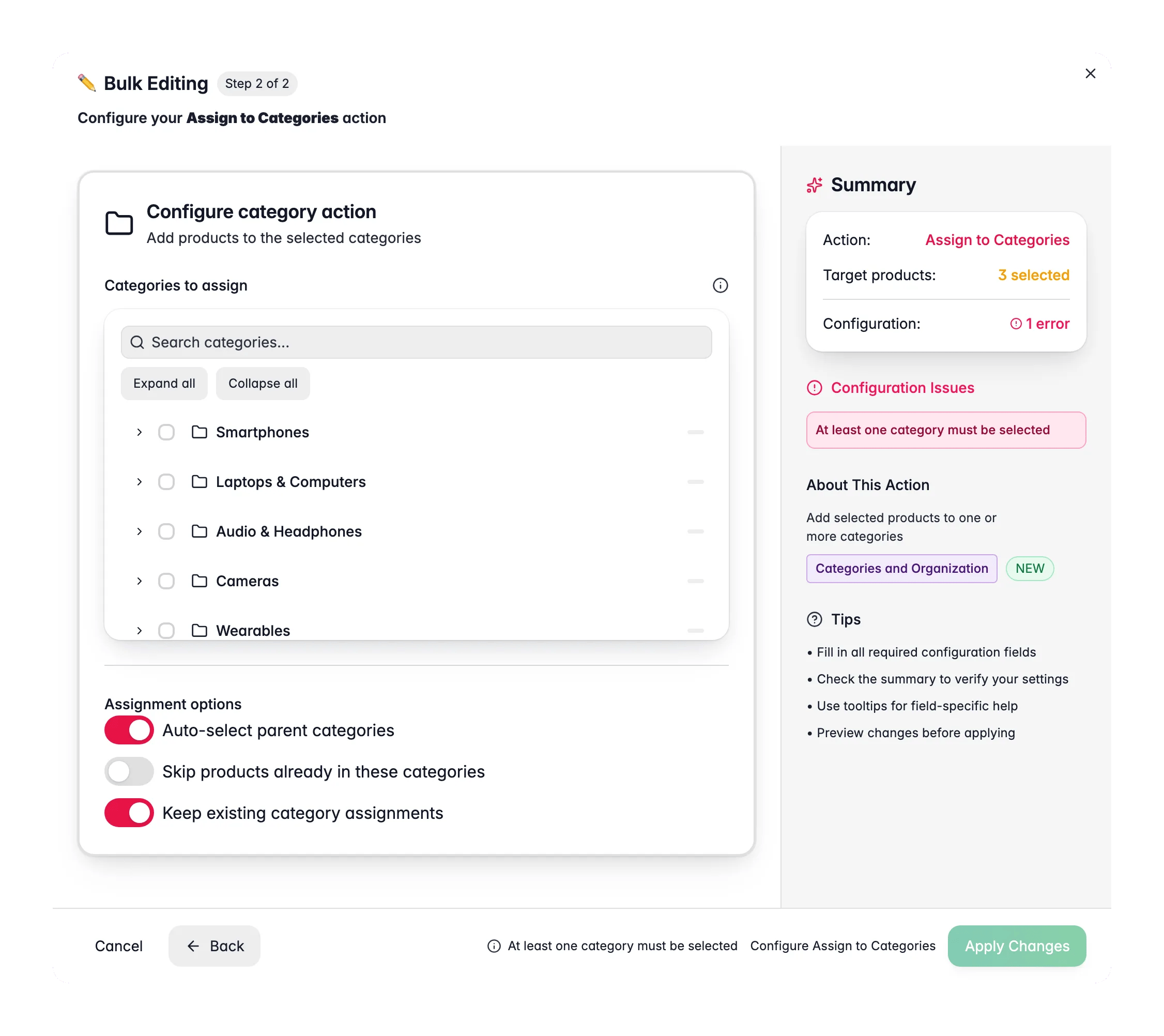Click the folder icon beside Configure category action
This screenshot has height=1036, width=1164.
pyautogui.click(x=119, y=223)
